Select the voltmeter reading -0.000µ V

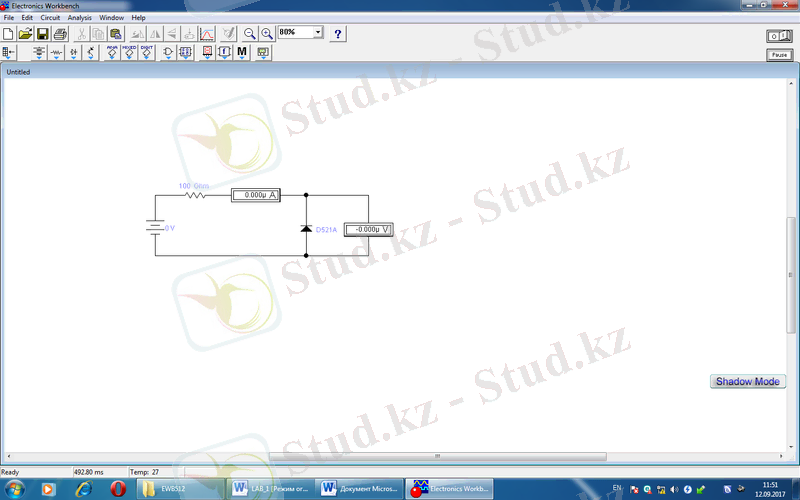pyautogui.click(x=368, y=230)
